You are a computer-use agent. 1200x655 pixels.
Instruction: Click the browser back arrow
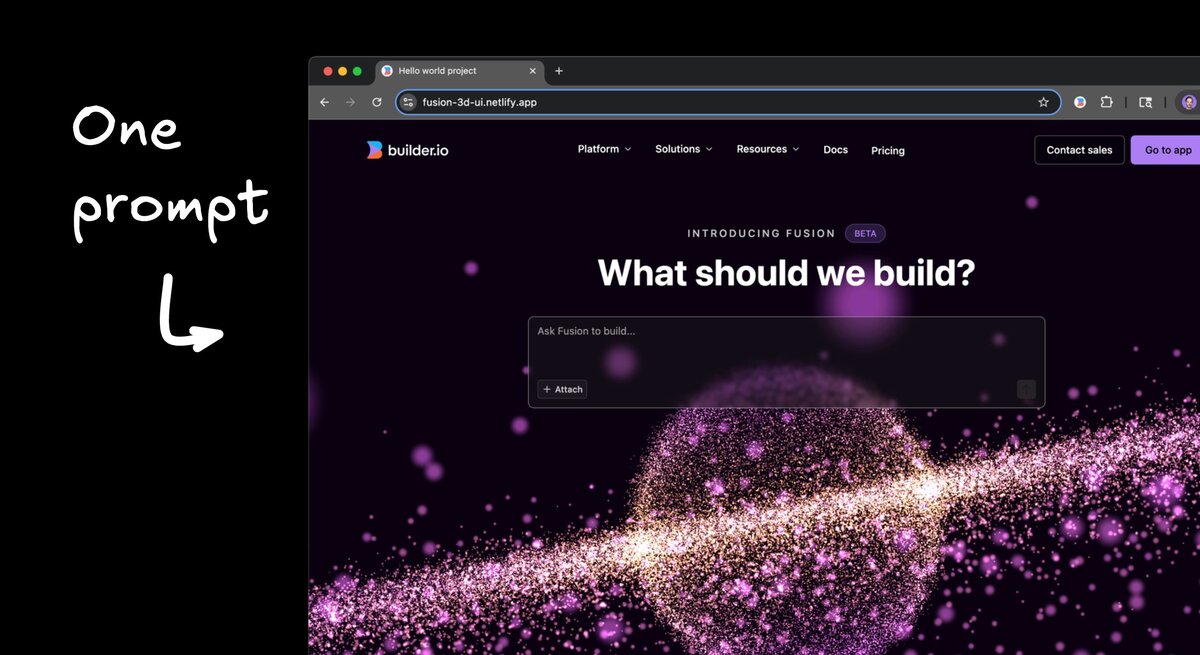point(324,102)
